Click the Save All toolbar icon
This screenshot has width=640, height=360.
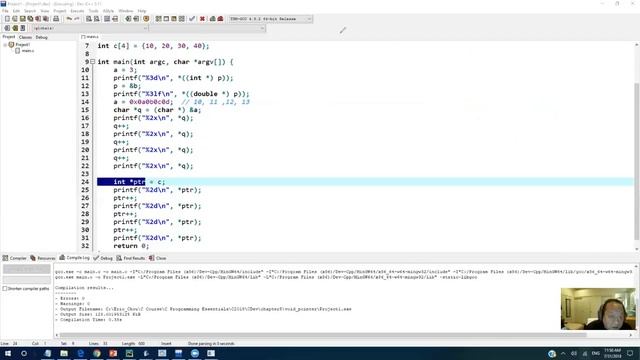(x=30, y=19)
